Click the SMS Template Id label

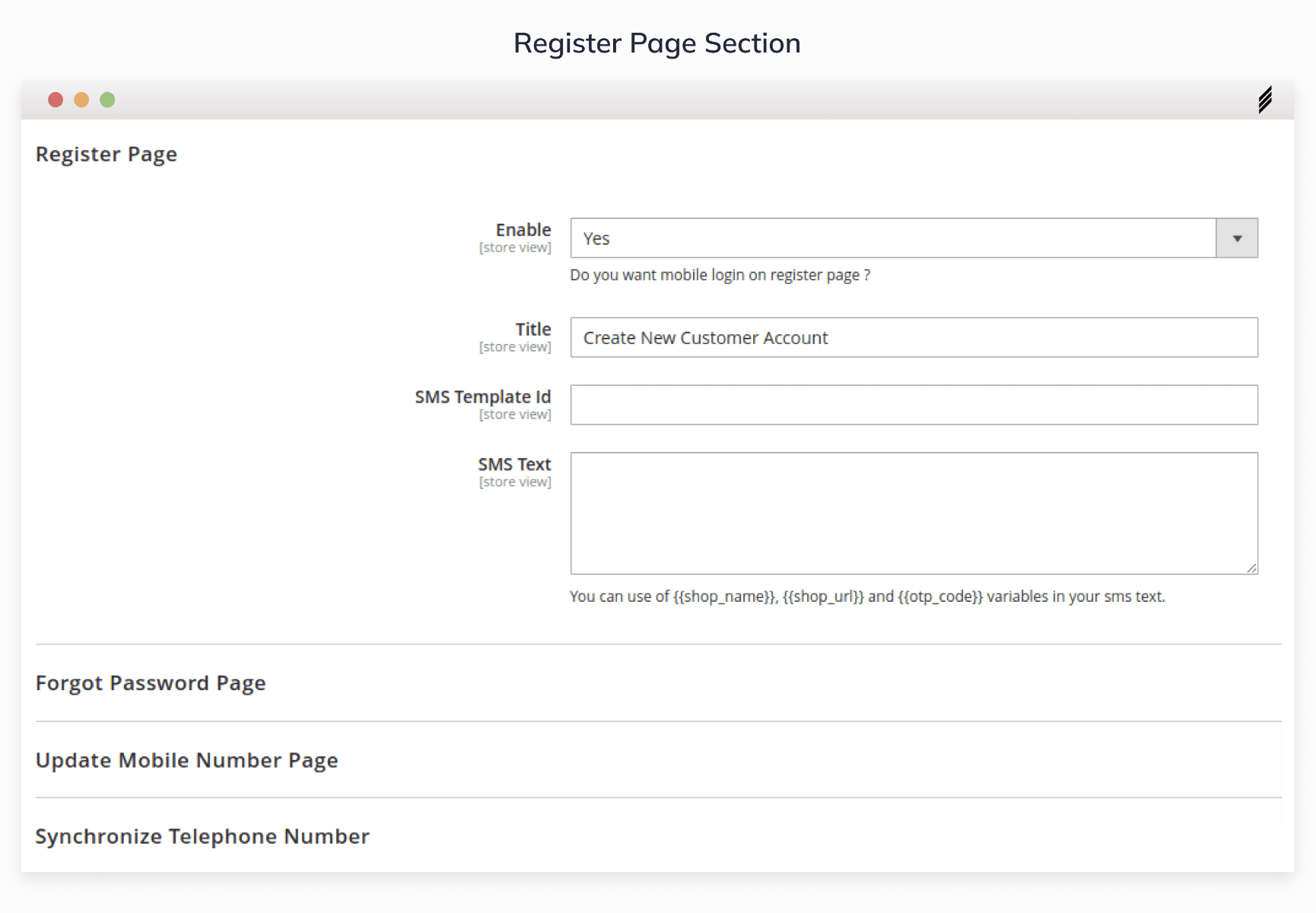point(482,397)
